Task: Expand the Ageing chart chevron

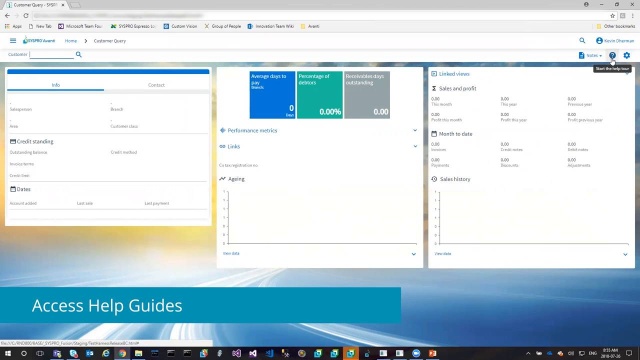Action: pyautogui.click(x=413, y=254)
